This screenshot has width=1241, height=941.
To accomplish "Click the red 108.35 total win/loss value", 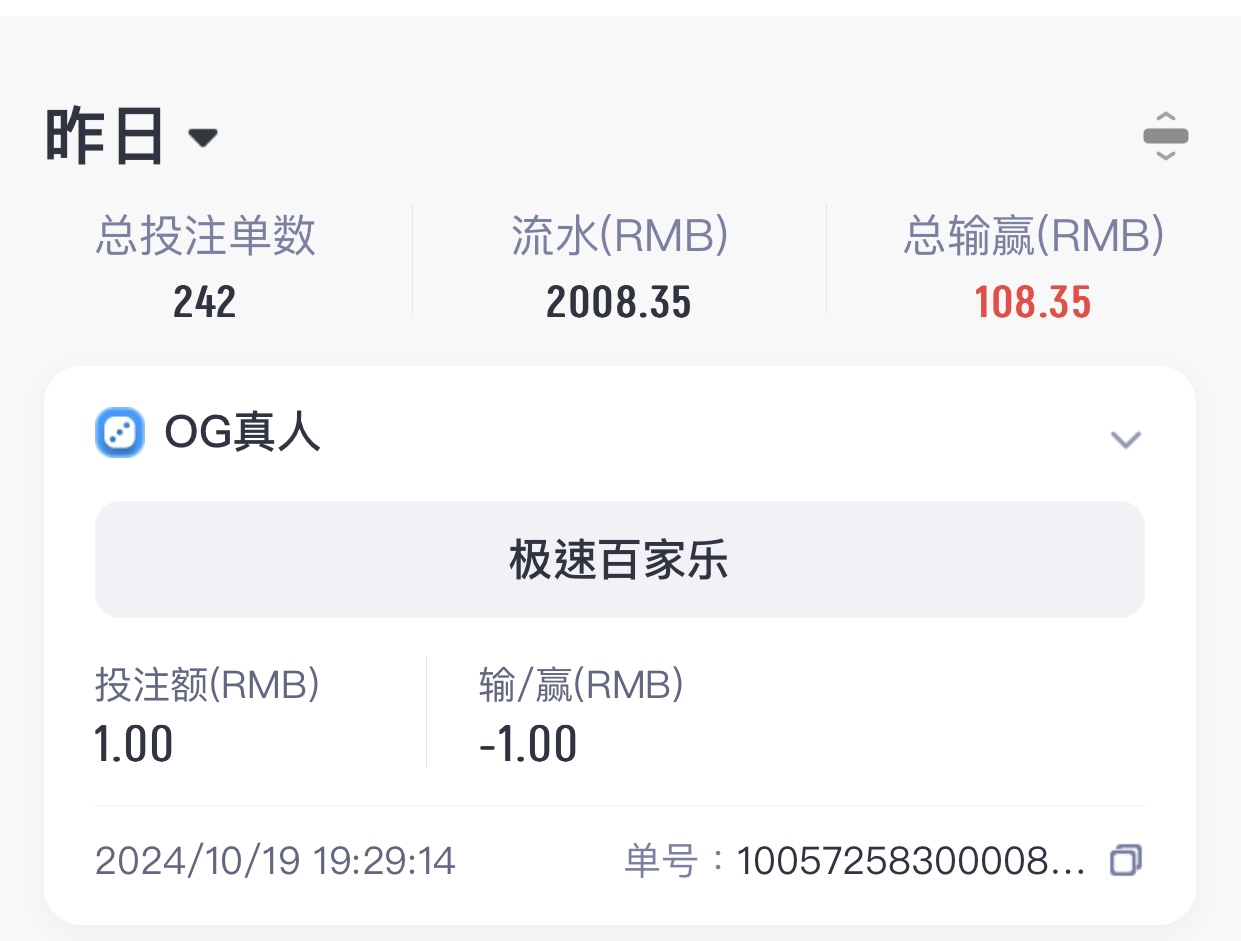I will pos(1033,301).
